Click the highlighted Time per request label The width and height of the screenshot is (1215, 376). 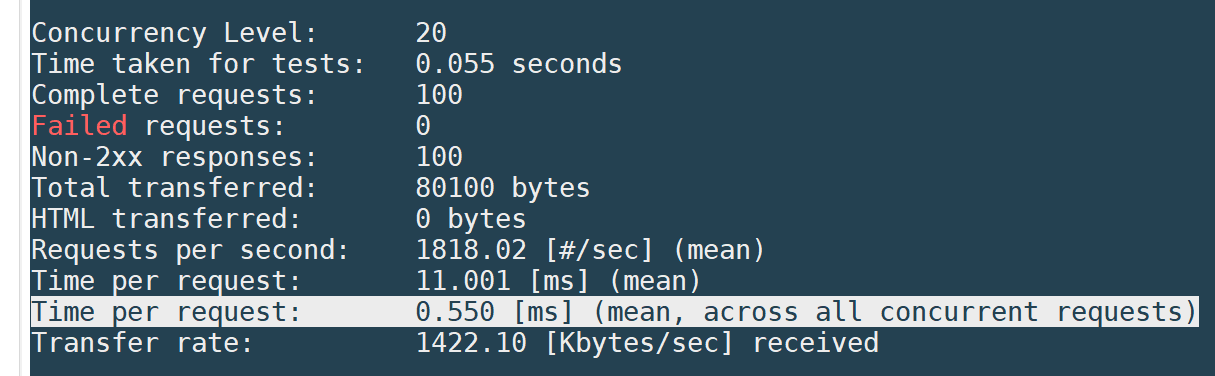pyautogui.click(x=166, y=312)
